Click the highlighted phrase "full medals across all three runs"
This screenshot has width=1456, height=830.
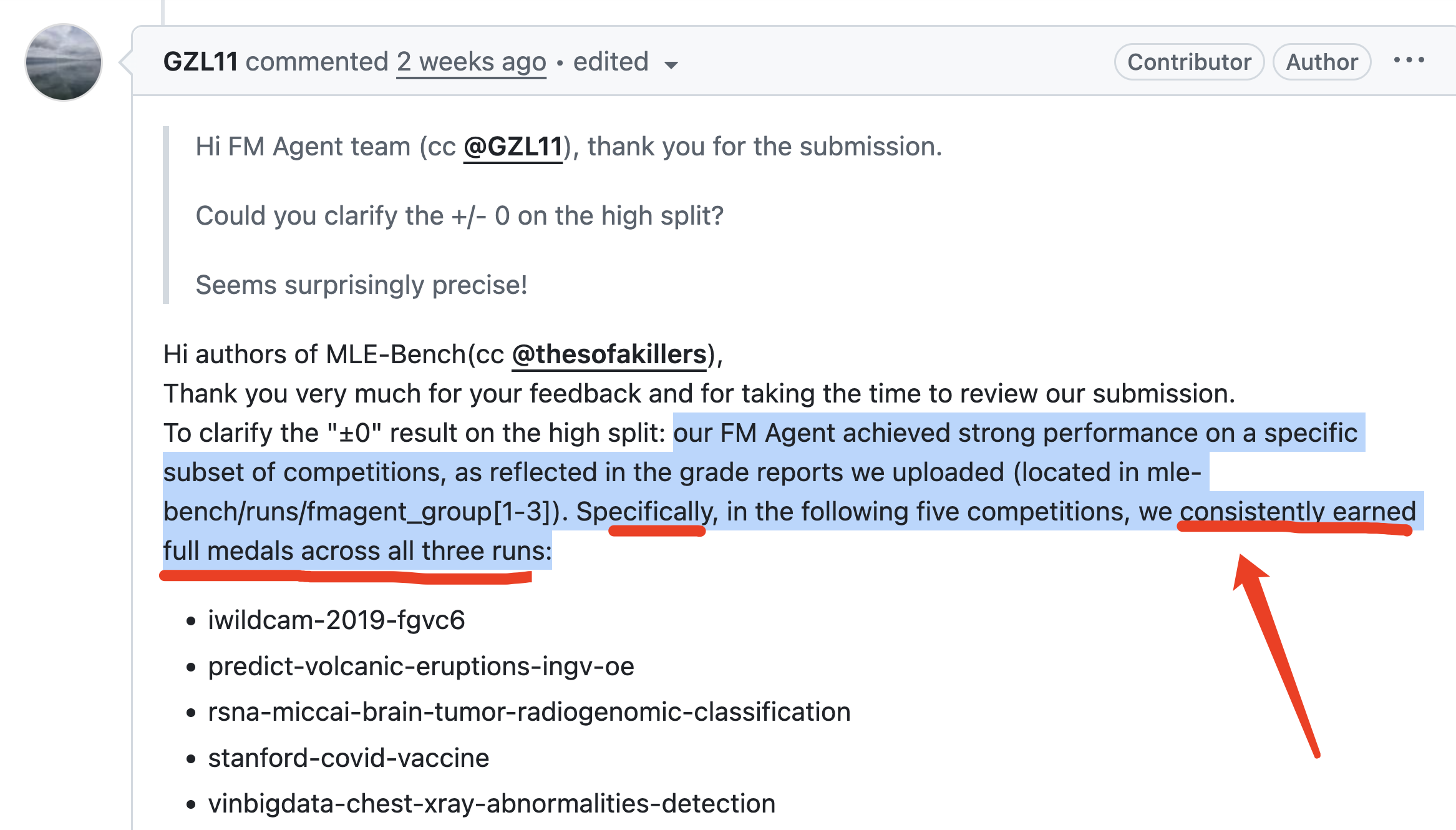[x=357, y=551]
